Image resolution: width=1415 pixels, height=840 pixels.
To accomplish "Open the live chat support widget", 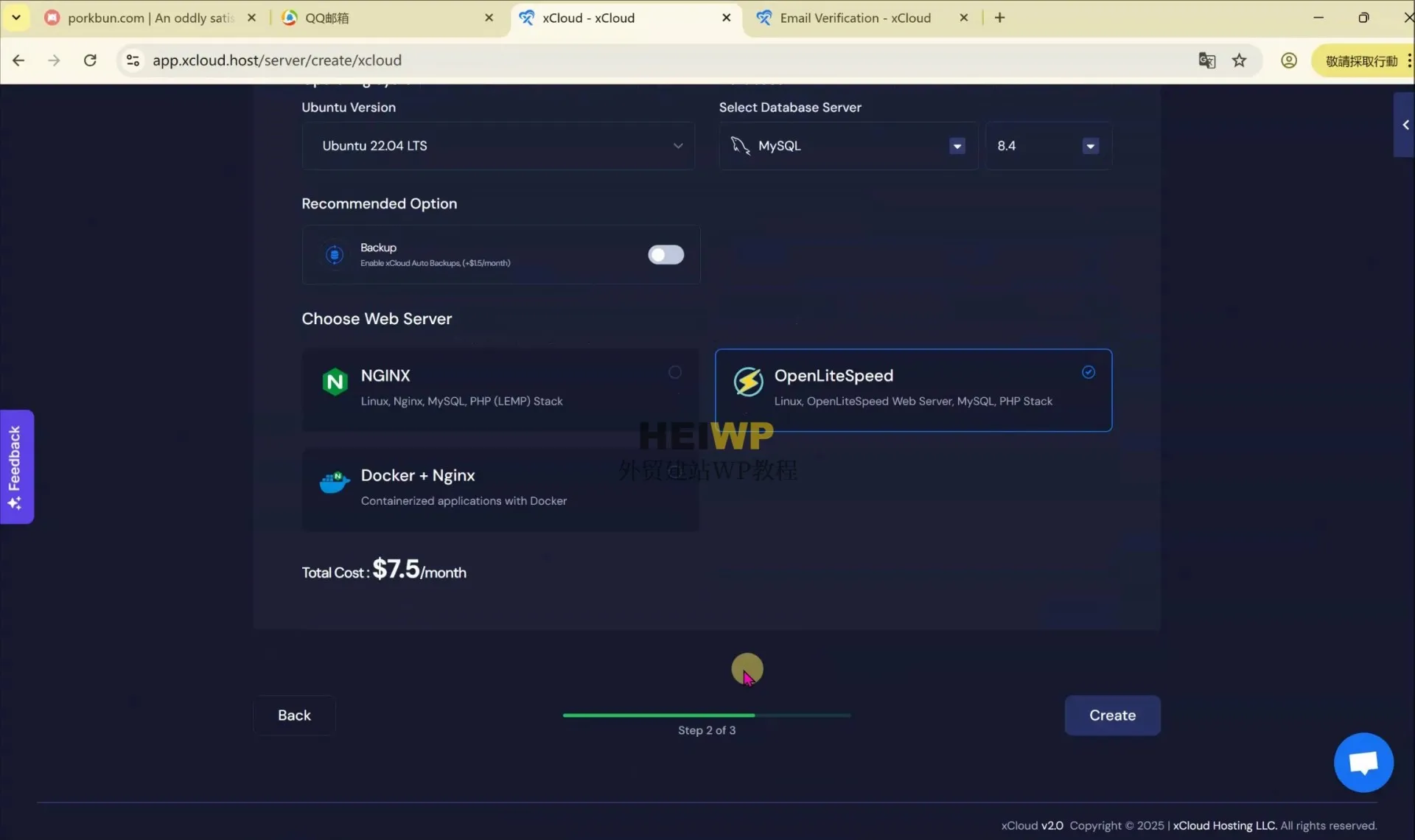I will pos(1362,761).
